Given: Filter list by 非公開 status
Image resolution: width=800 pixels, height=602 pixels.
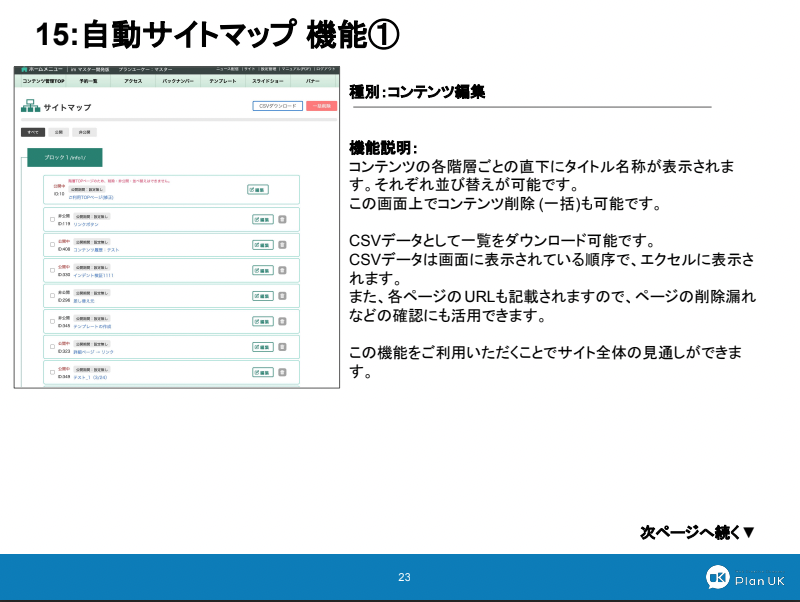Looking at the screenshot, I should tap(84, 132).
